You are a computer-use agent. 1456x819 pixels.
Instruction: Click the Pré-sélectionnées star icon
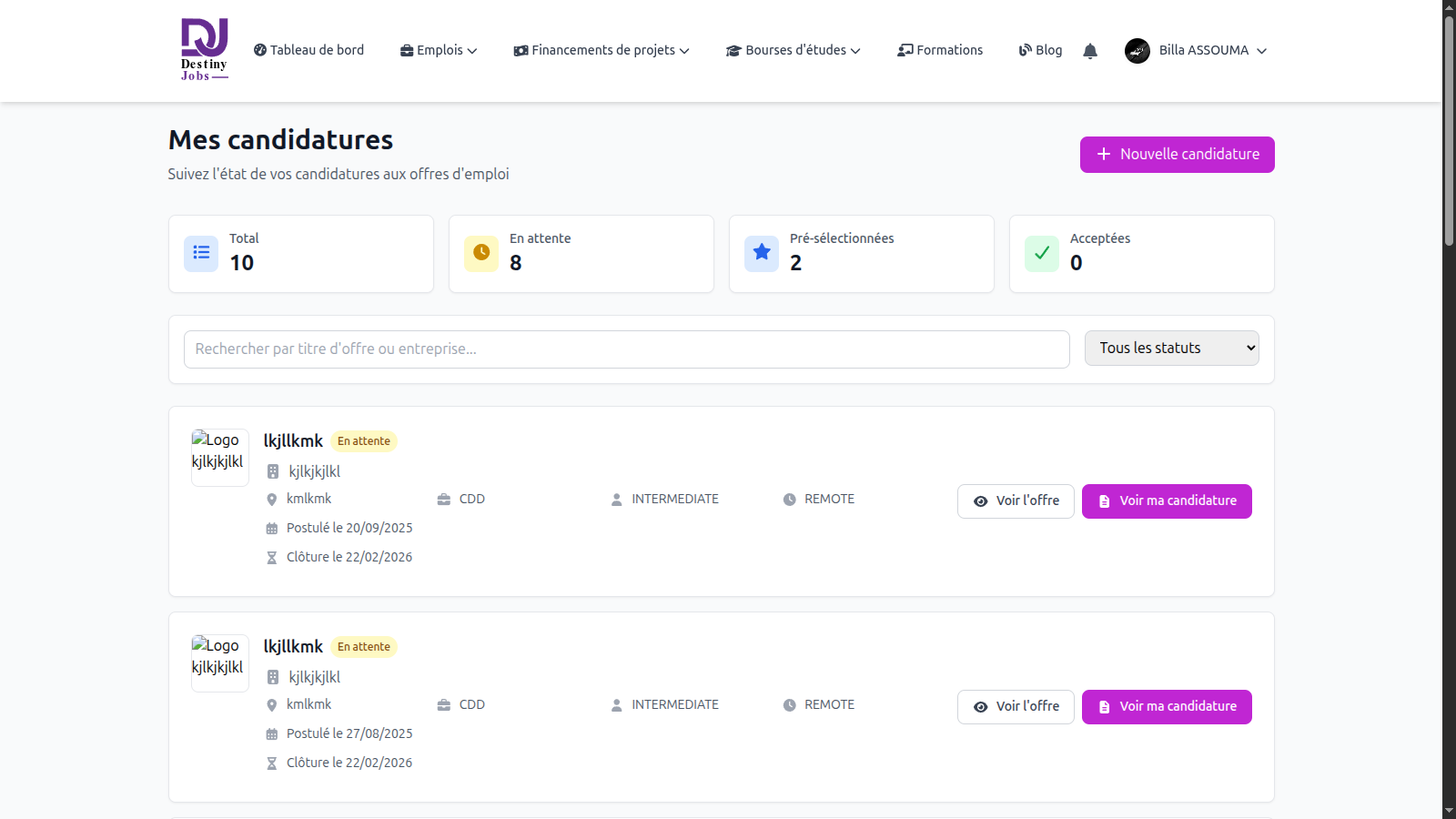point(762,254)
